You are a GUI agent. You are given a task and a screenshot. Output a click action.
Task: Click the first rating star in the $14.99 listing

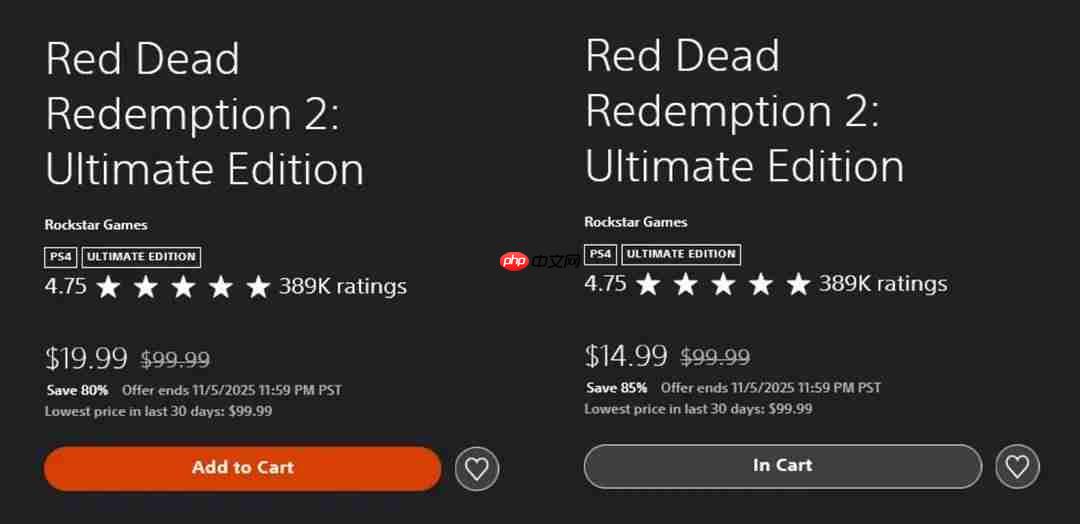[648, 285]
